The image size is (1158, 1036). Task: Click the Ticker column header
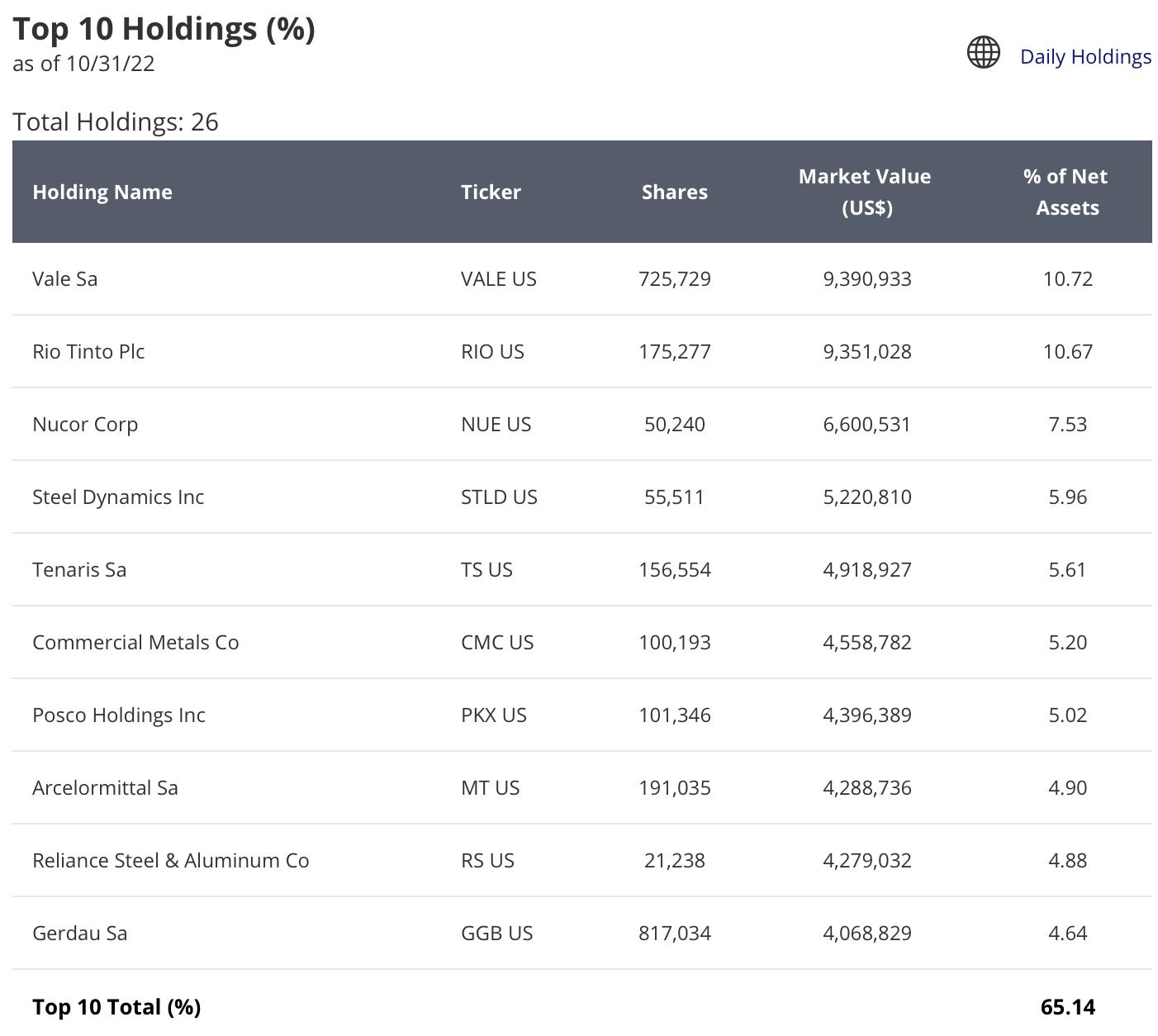[491, 192]
